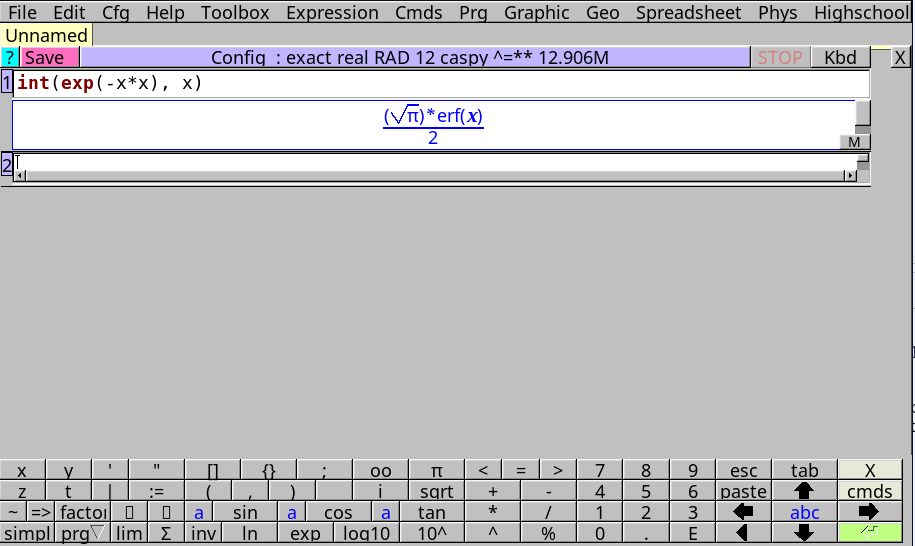
Task: Click the right arrow key below cmds
Action: 869,512
